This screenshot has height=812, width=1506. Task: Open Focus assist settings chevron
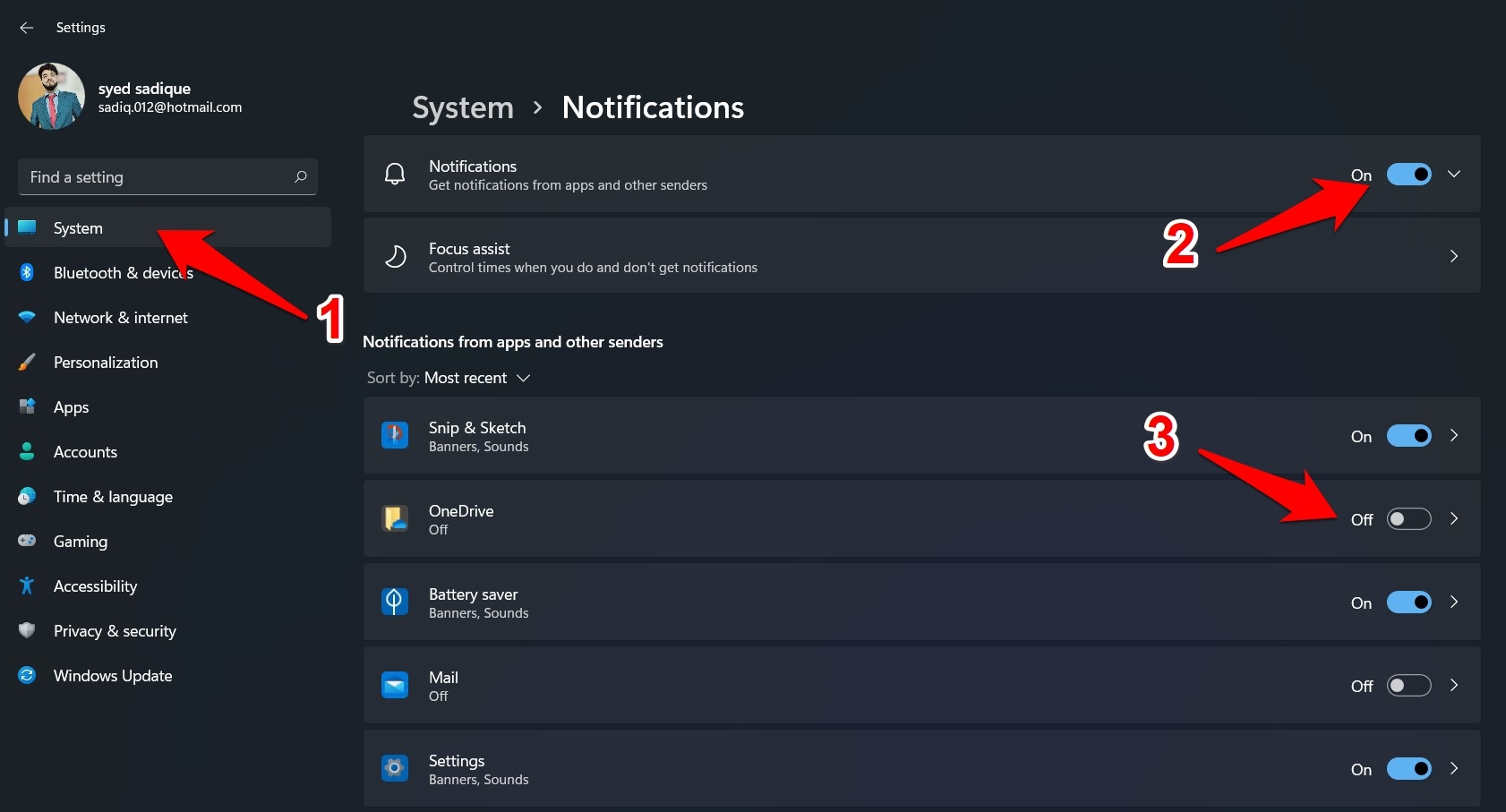coord(1454,257)
